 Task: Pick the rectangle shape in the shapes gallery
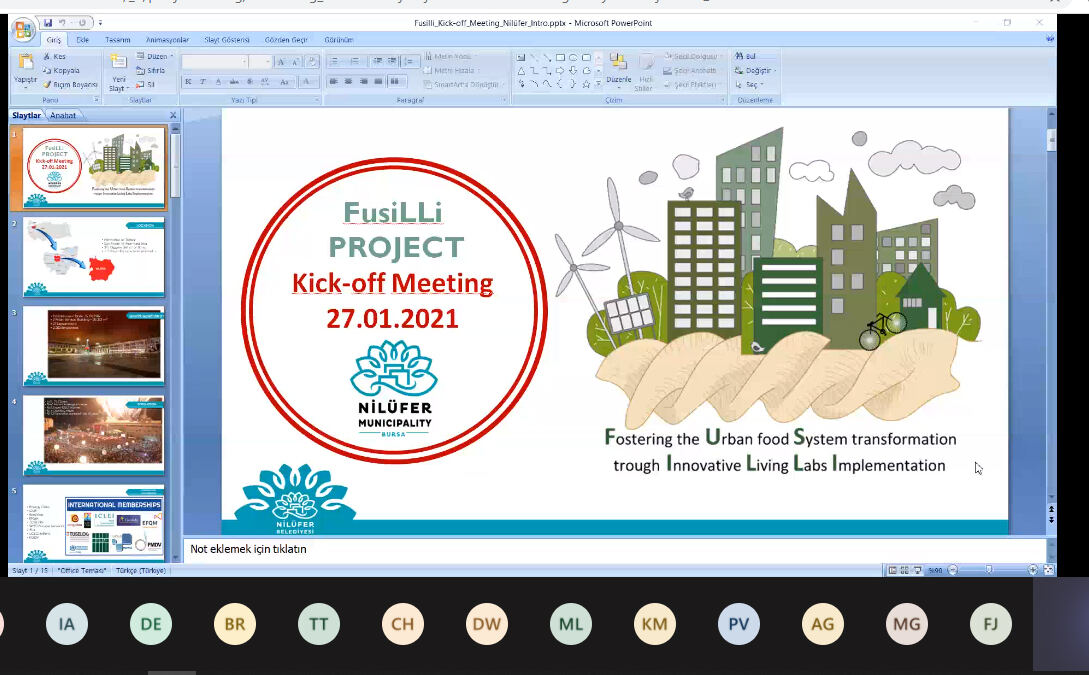point(560,57)
